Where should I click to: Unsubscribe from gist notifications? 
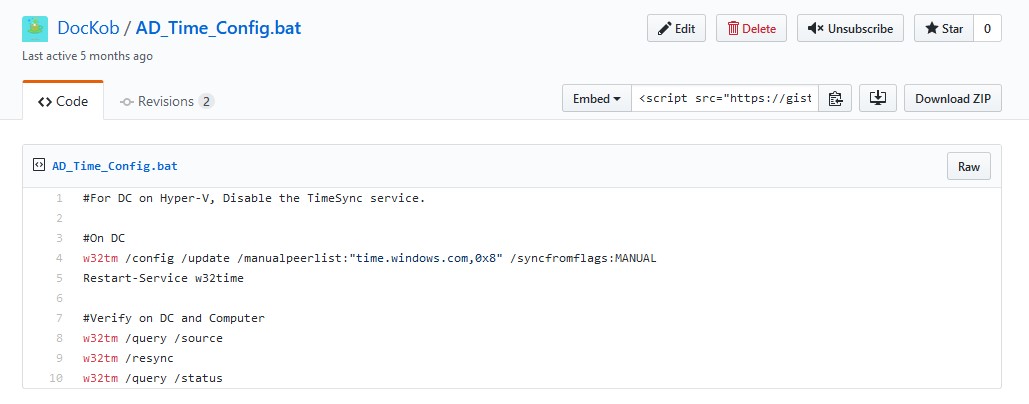click(850, 29)
